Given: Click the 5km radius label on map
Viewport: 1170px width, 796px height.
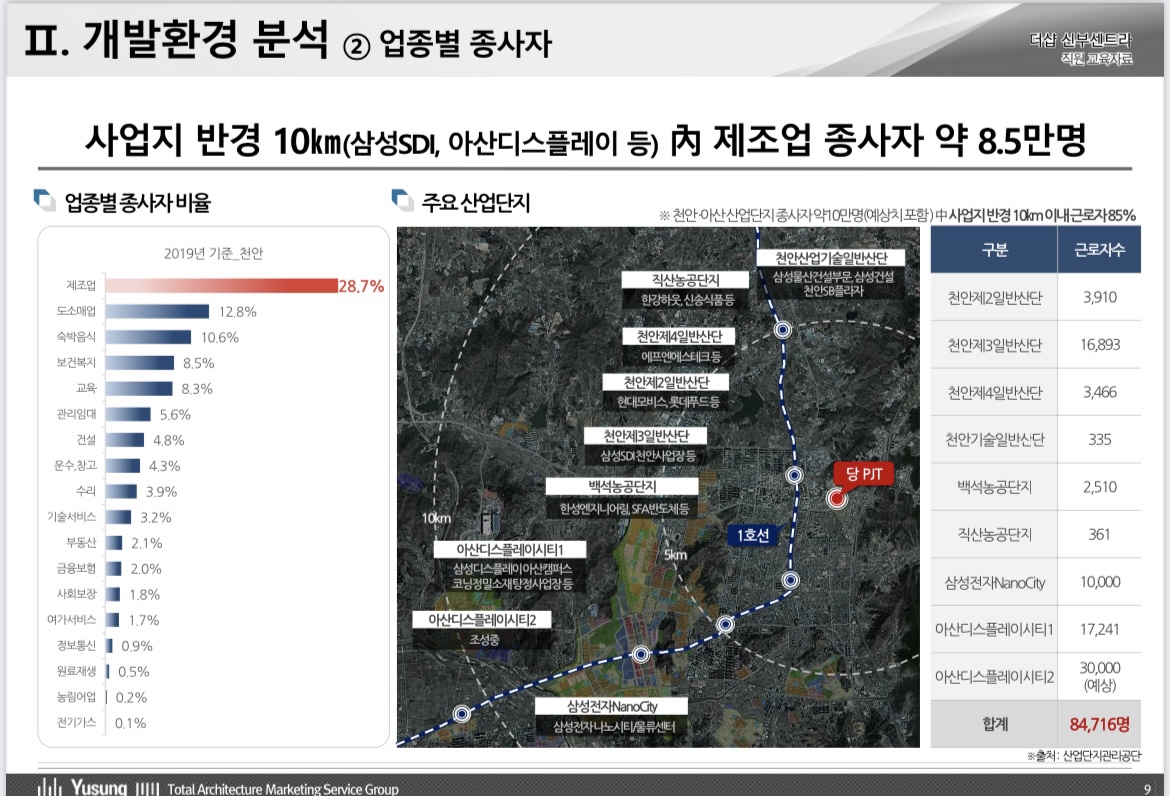Looking at the screenshot, I should [675, 555].
